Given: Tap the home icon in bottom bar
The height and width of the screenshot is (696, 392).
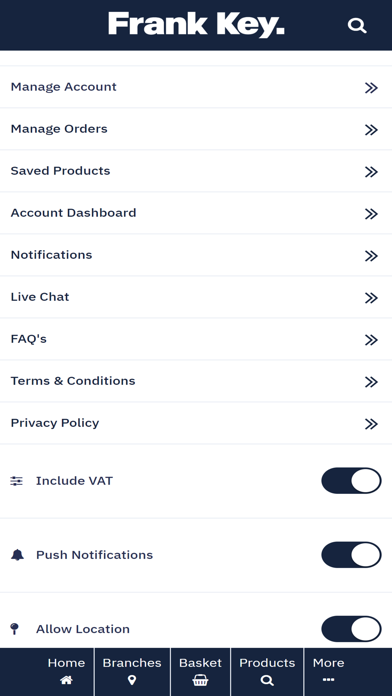Looking at the screenshot, I should tap(66, 680).
